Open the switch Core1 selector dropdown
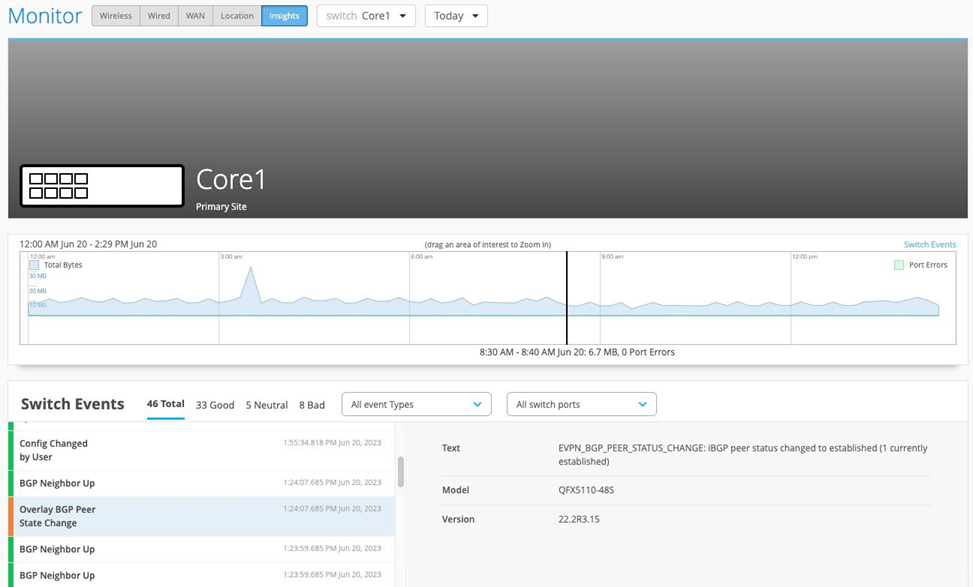The width and height of the screenshot is (973, 587). [x=366, y=16]
